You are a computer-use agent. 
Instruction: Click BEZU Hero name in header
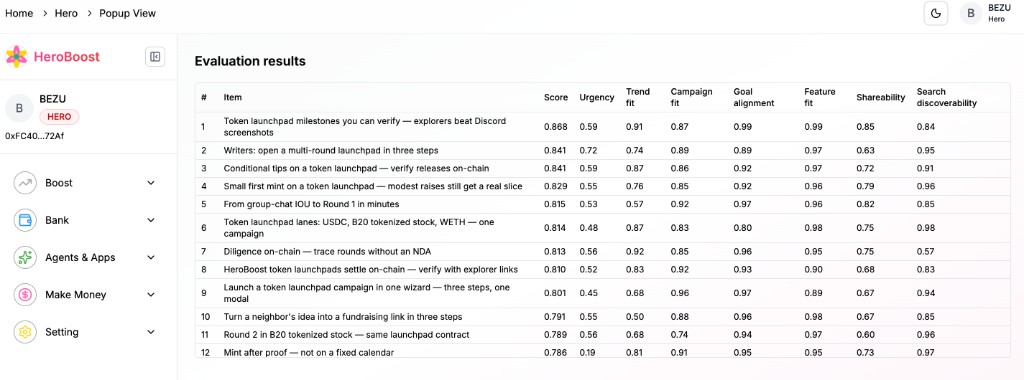click(999, 13)
